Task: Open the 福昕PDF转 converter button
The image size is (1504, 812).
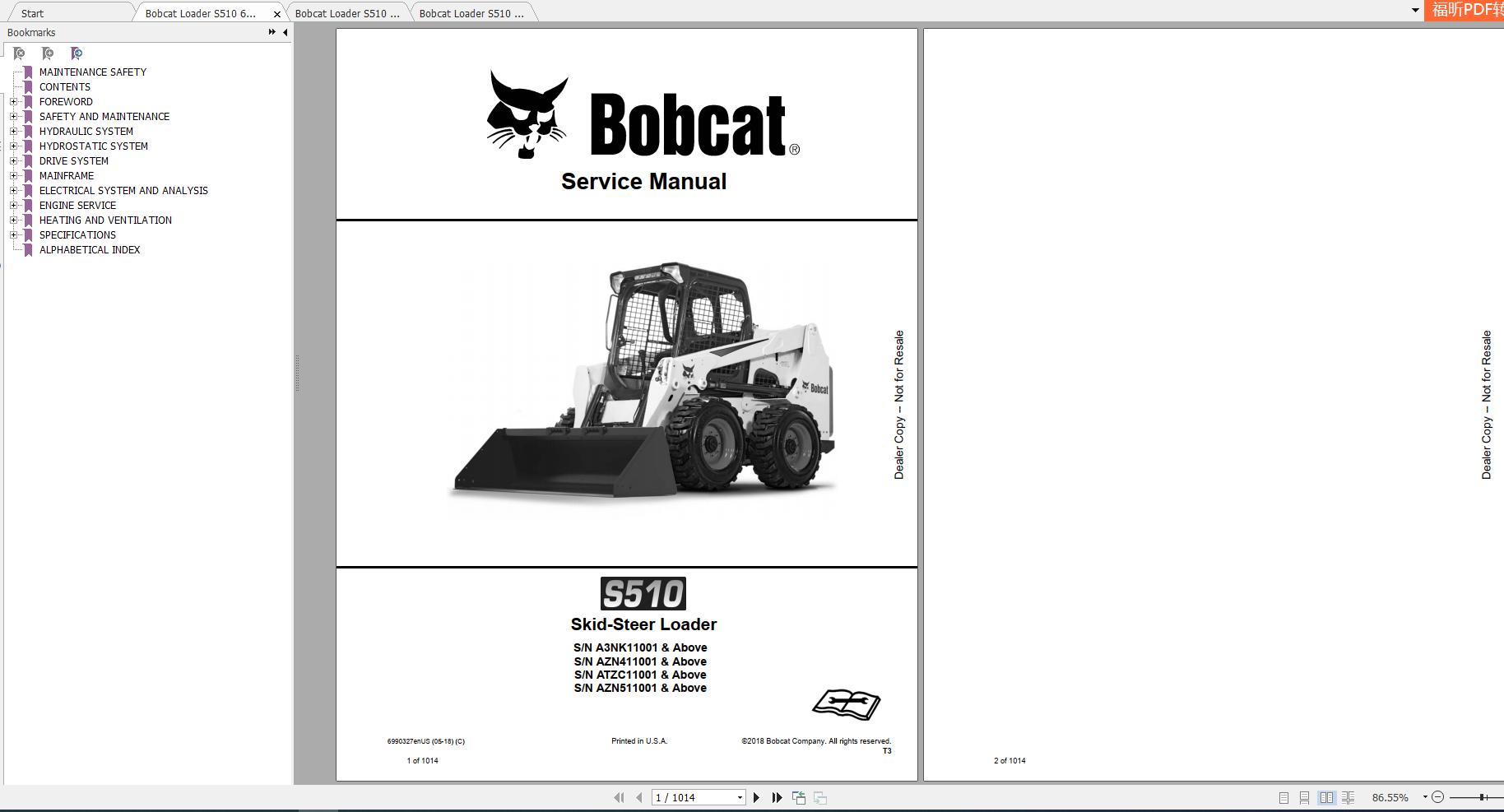Action: pyautogui.click(x=1469, y=12)
